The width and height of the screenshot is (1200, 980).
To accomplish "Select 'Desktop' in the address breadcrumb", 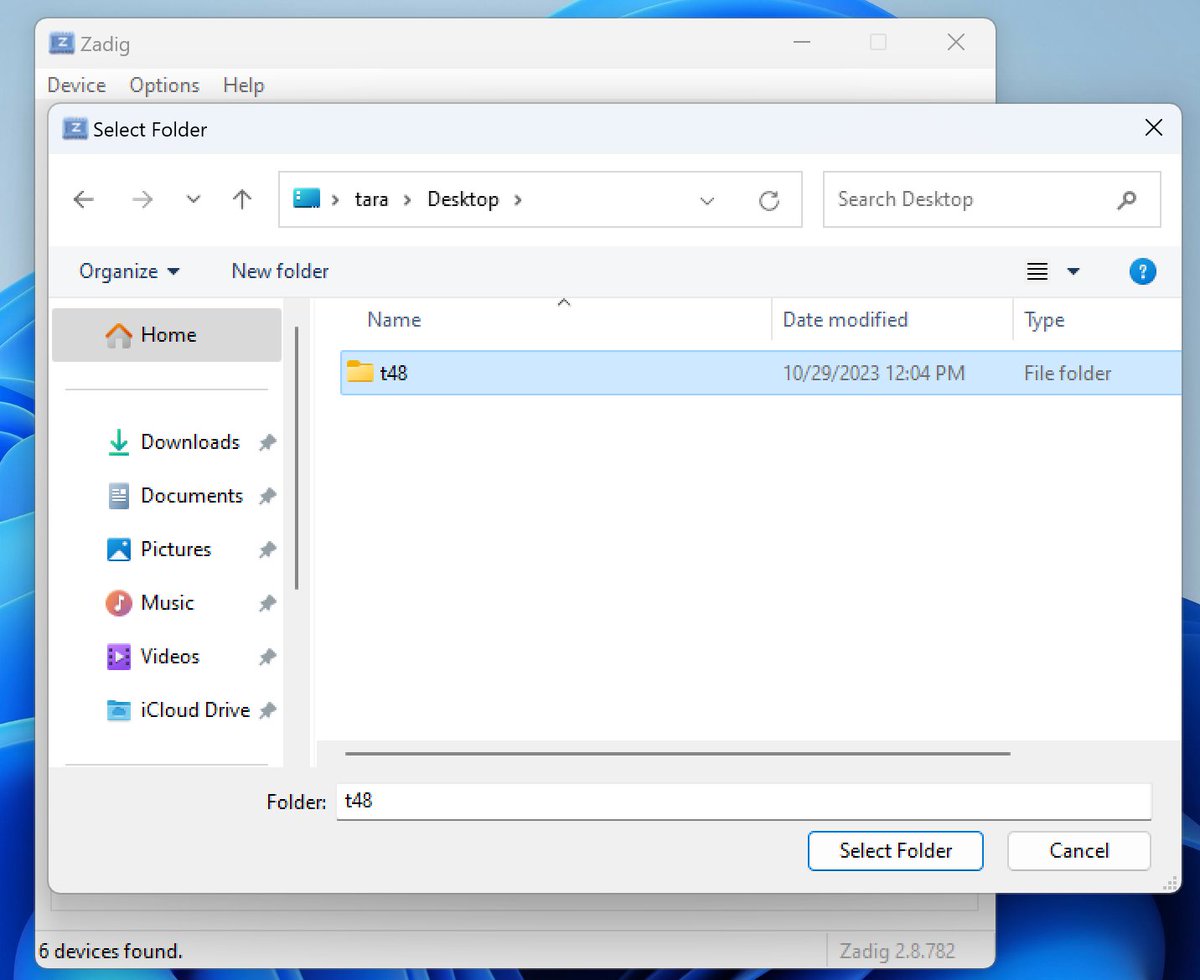I will pos(463,200).
